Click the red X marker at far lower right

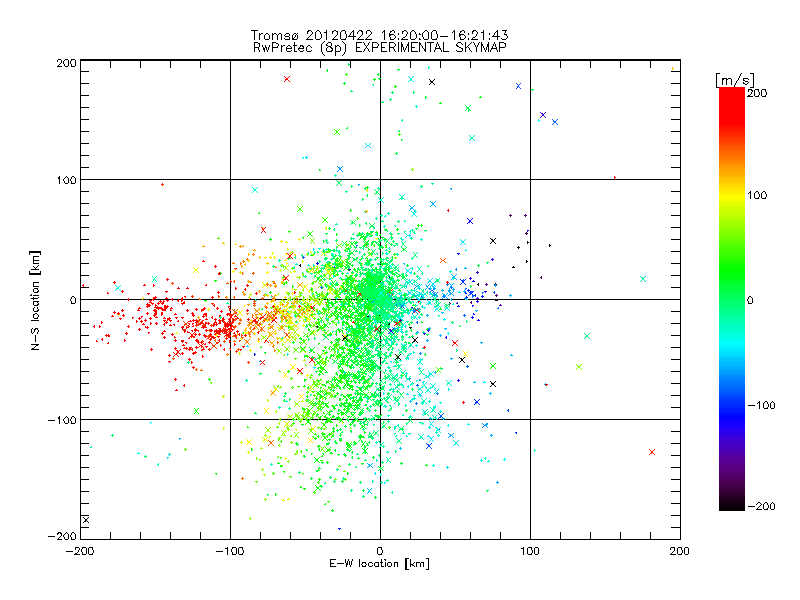pos(652,452)
